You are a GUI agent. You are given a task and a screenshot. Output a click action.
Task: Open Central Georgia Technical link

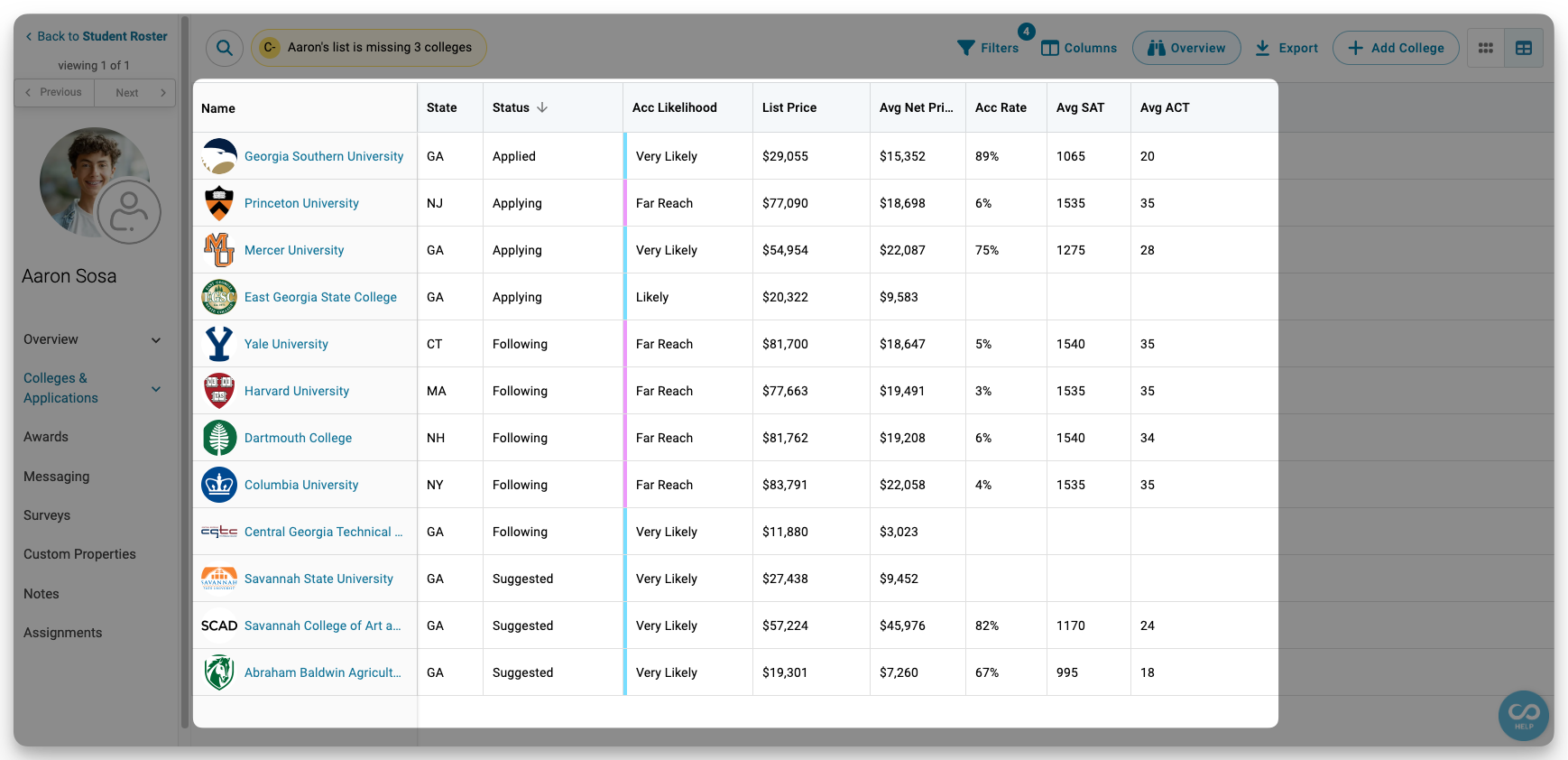coord(323,532)
